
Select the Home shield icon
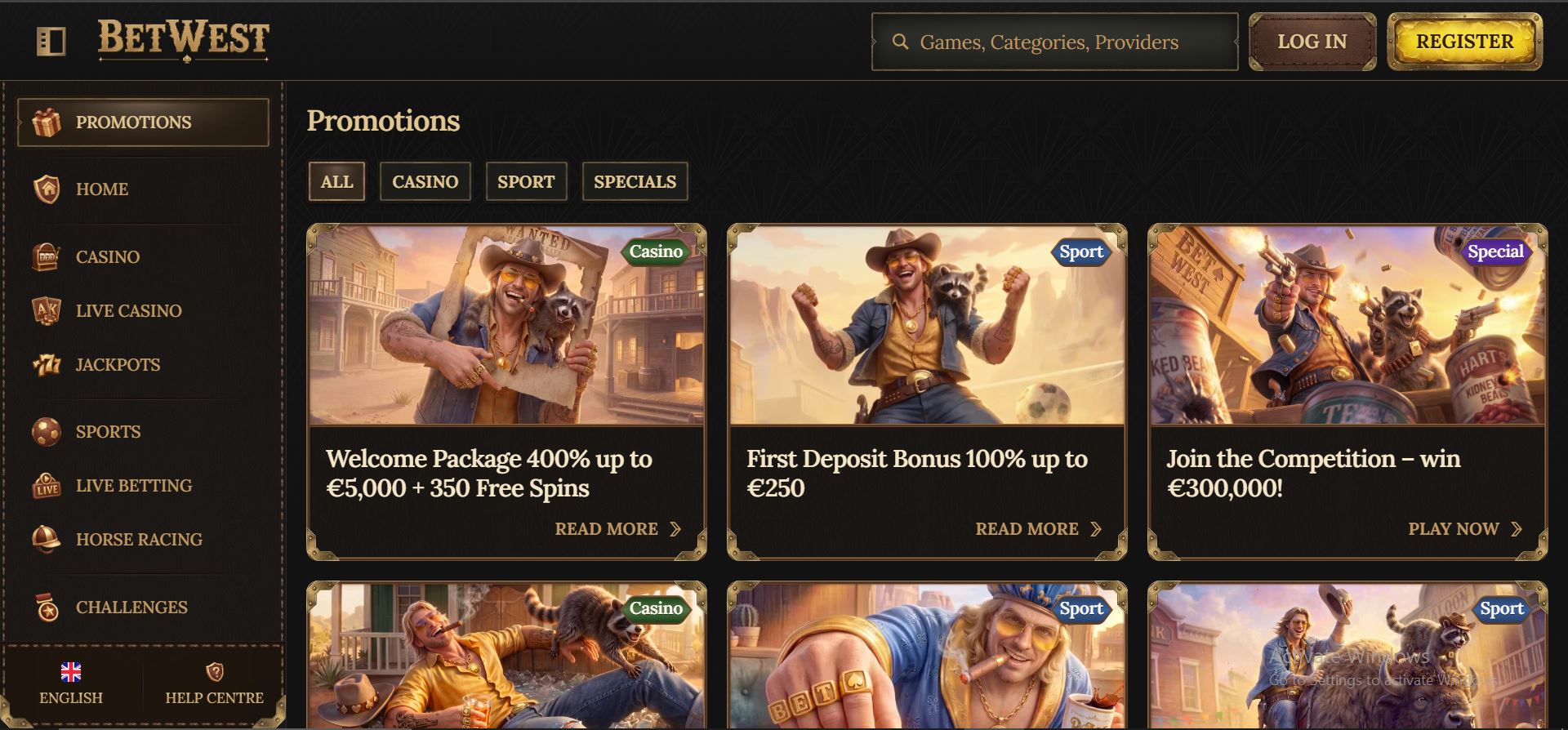point(47,189)
